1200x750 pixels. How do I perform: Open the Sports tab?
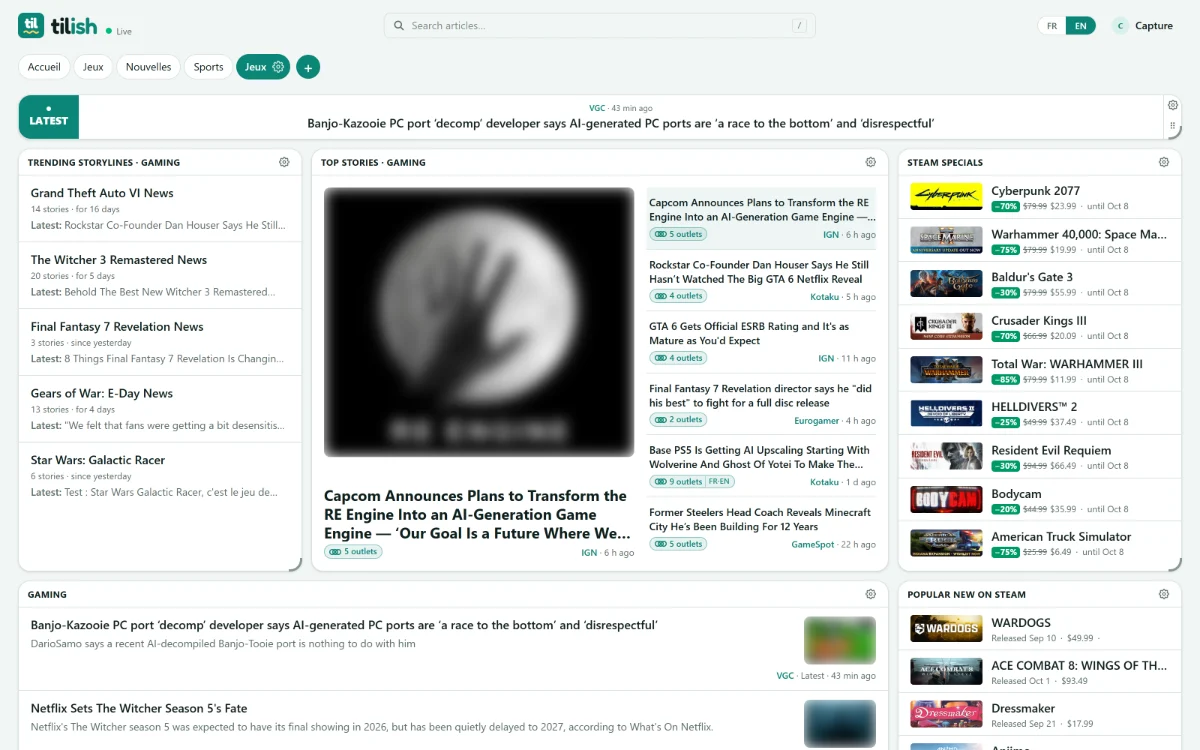[x=208, y=67]
